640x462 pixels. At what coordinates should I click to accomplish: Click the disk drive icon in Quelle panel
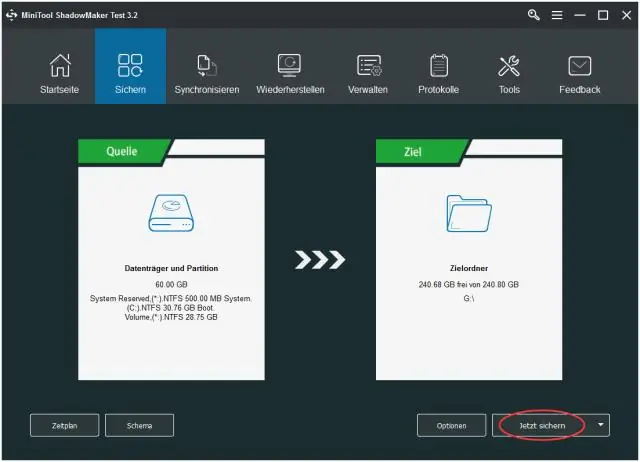pyautogui.click(x=171, y=213)
